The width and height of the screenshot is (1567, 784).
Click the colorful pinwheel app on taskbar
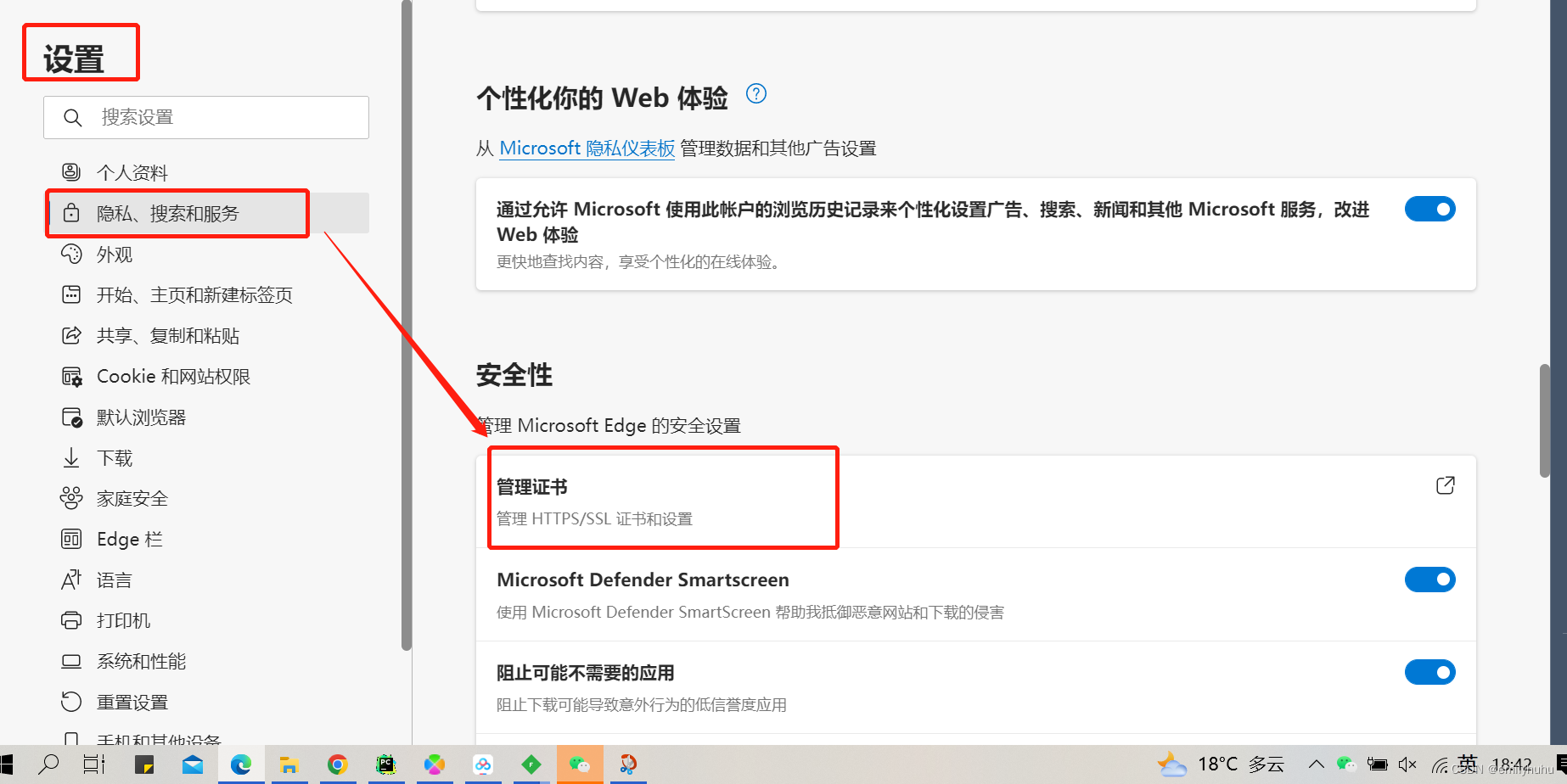435,764
